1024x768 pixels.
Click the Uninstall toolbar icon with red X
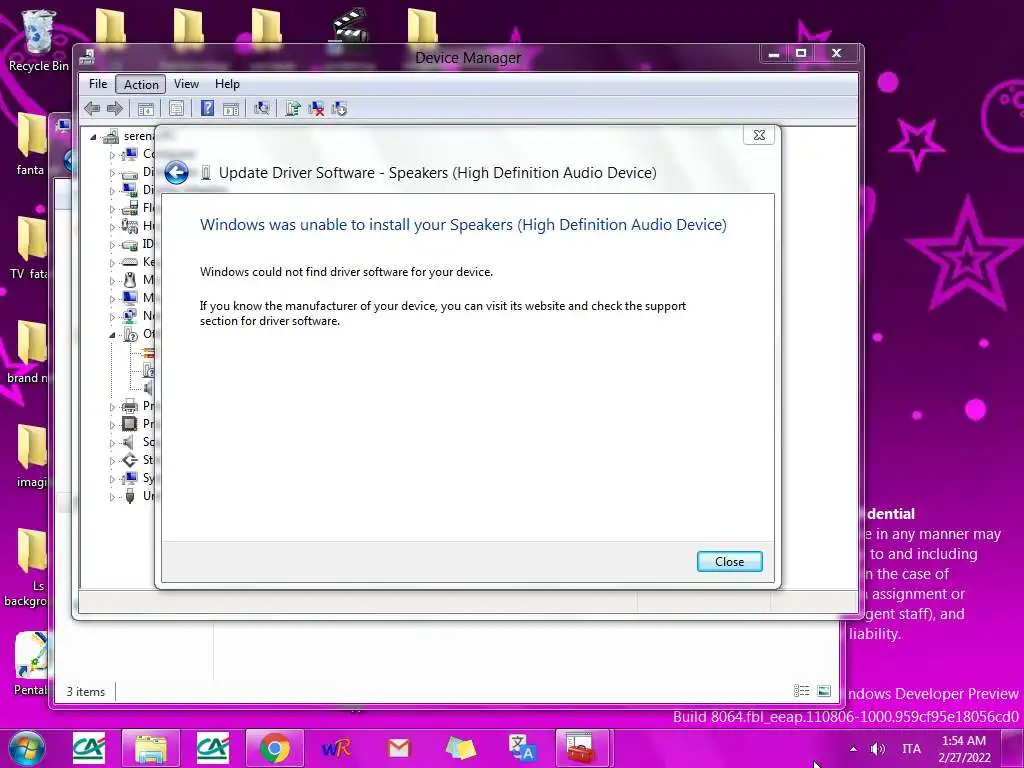(316, 108)
